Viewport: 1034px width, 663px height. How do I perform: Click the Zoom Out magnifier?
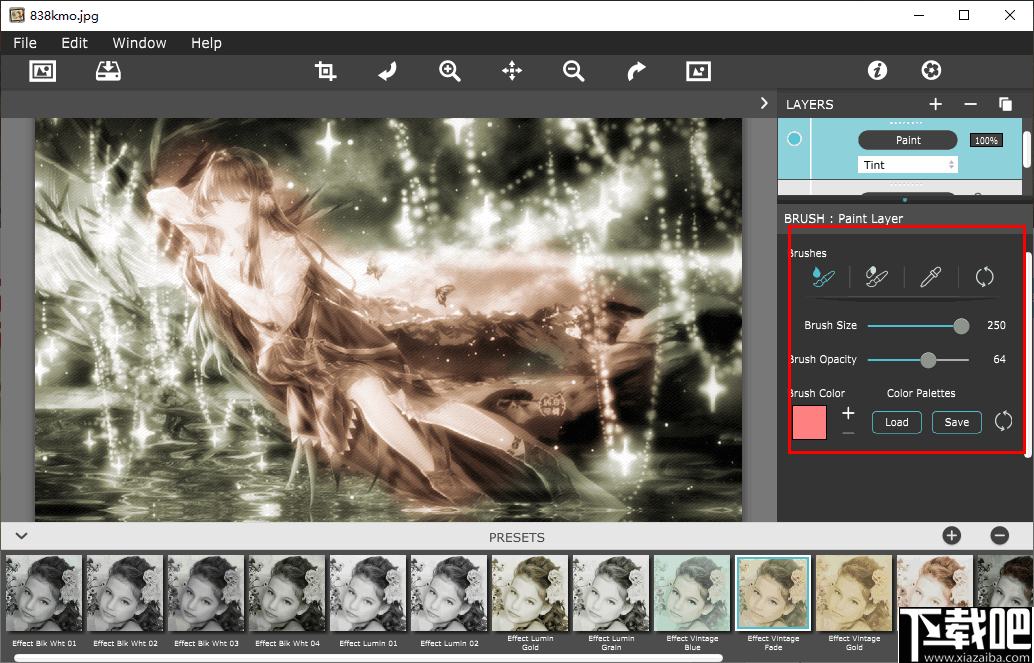click(573, 71)
